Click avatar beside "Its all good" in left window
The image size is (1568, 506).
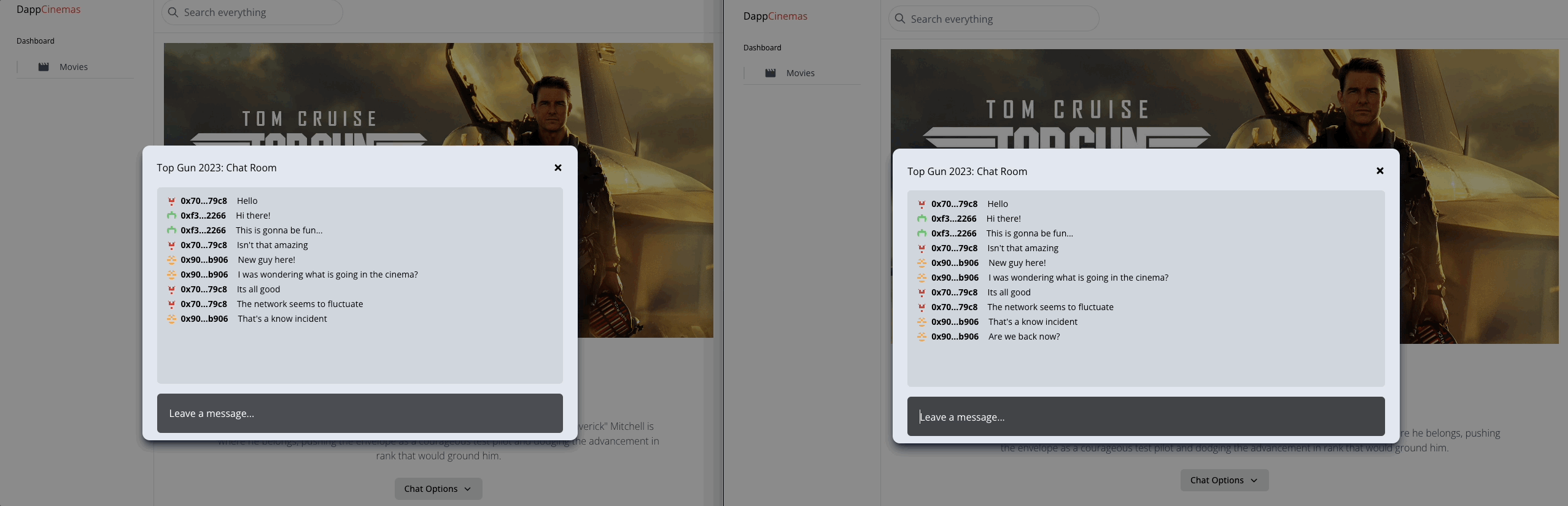(x=171, y=289)
